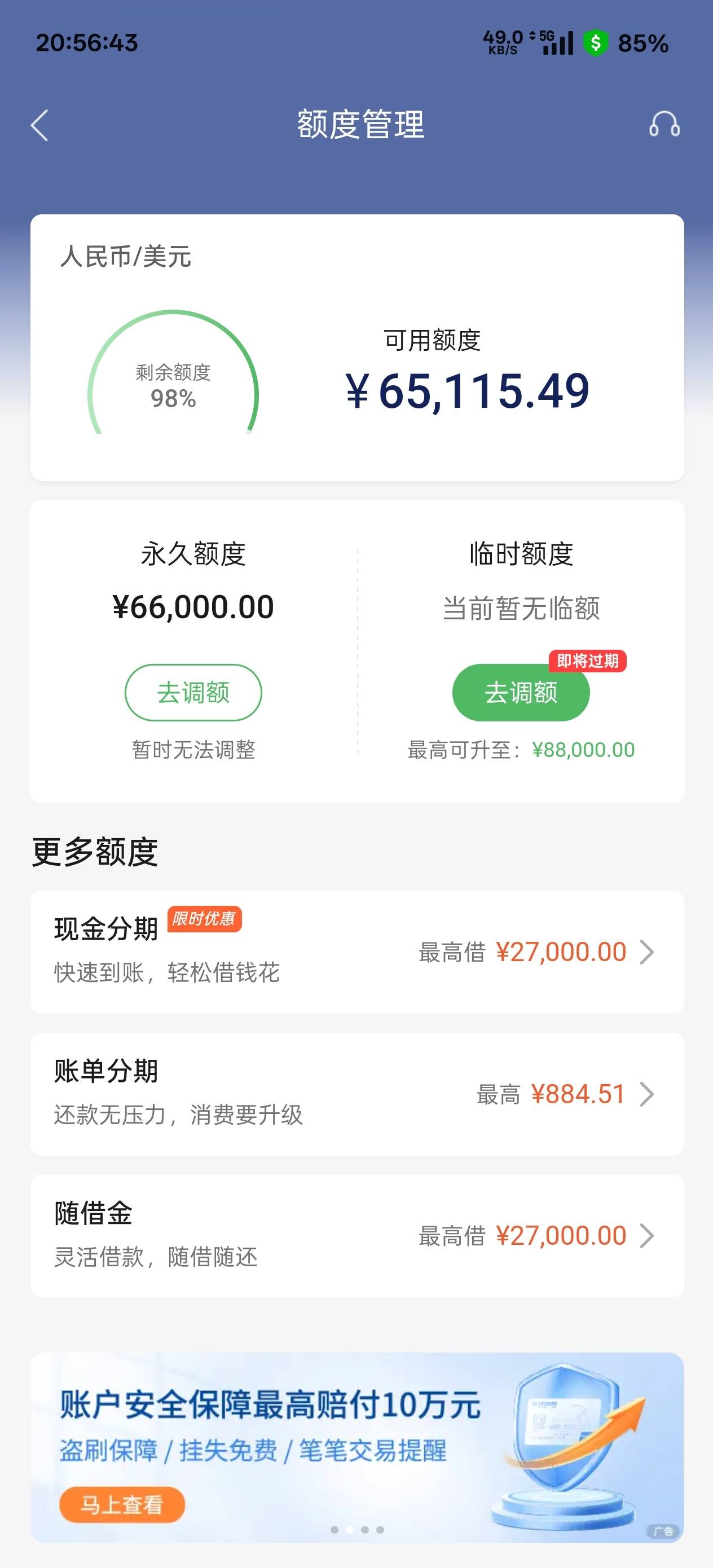Click green 去调额 under 临时额度
713x1568 pixels.
[x=521, y=693]
